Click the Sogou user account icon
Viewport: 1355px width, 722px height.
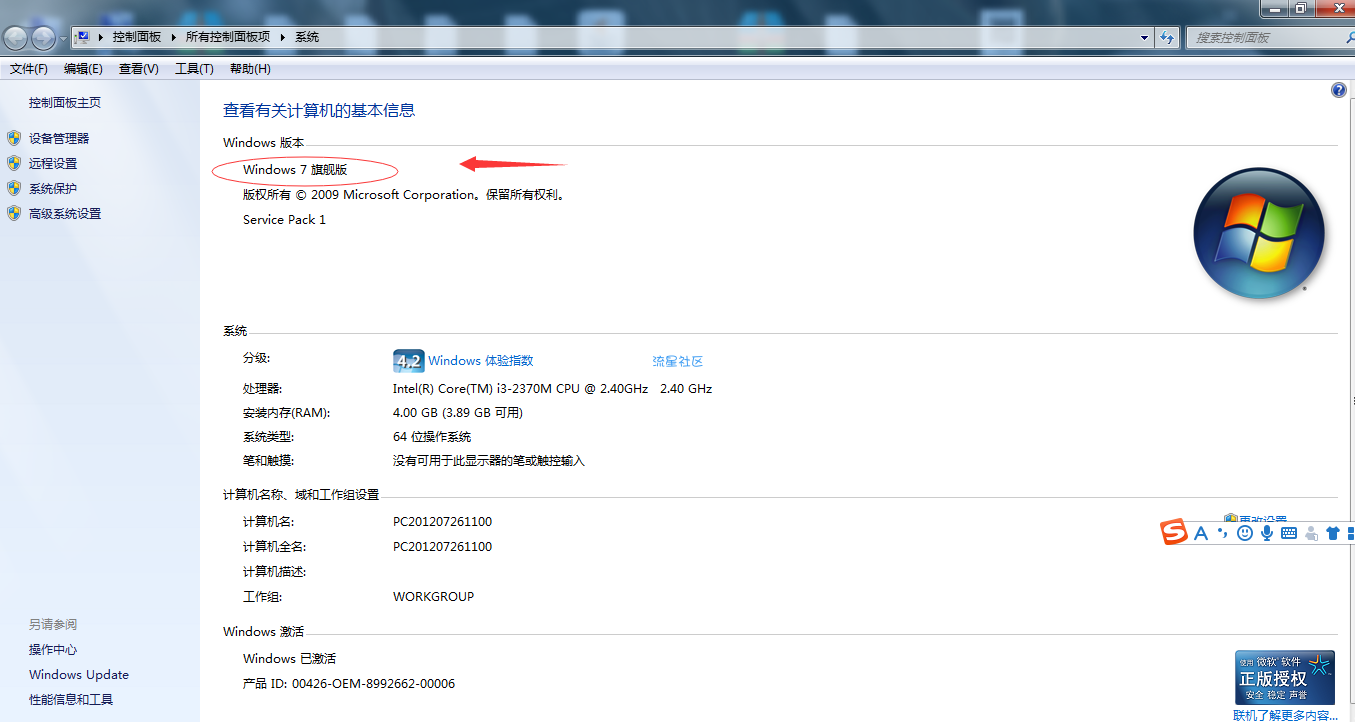[x=1311, y=533]
